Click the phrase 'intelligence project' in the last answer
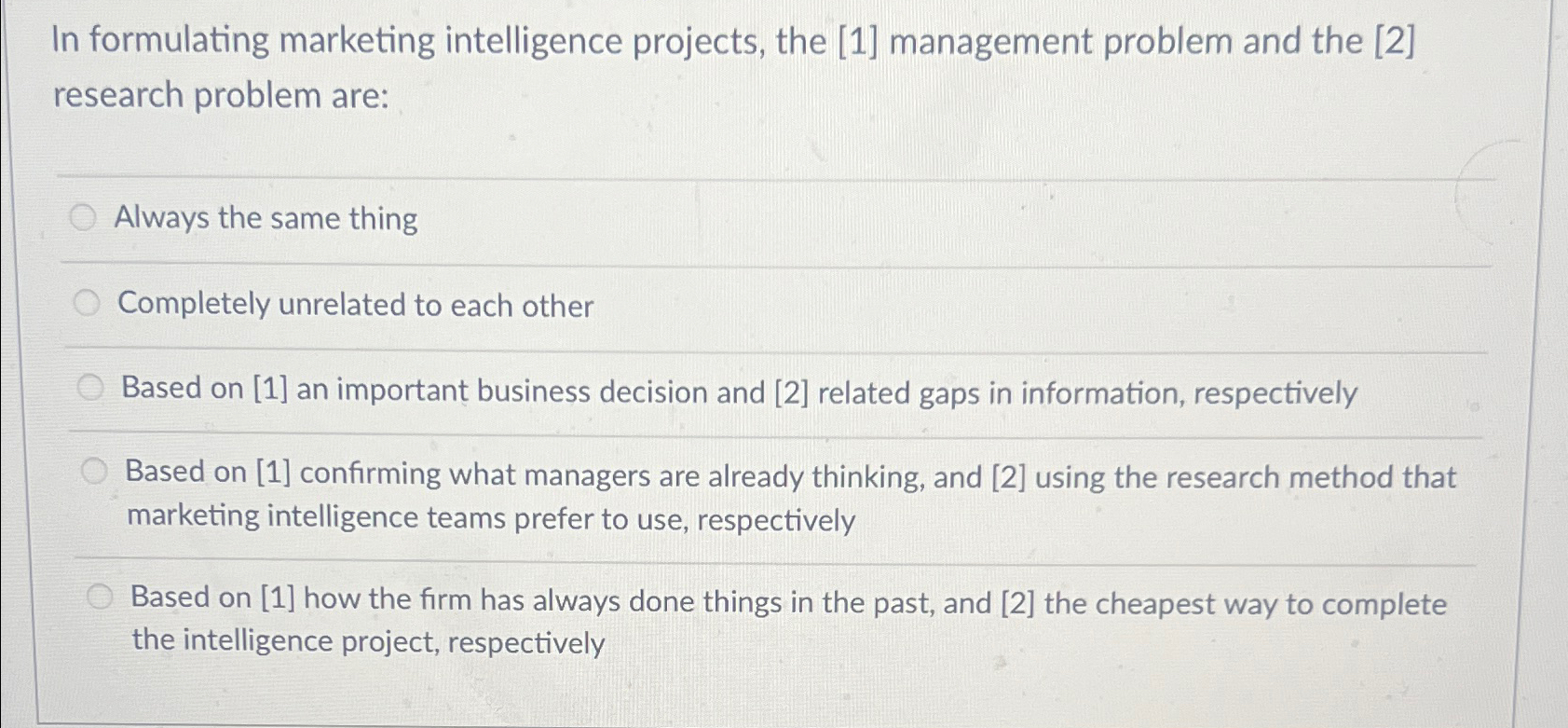1568x728 pixels. click(307, 643)
